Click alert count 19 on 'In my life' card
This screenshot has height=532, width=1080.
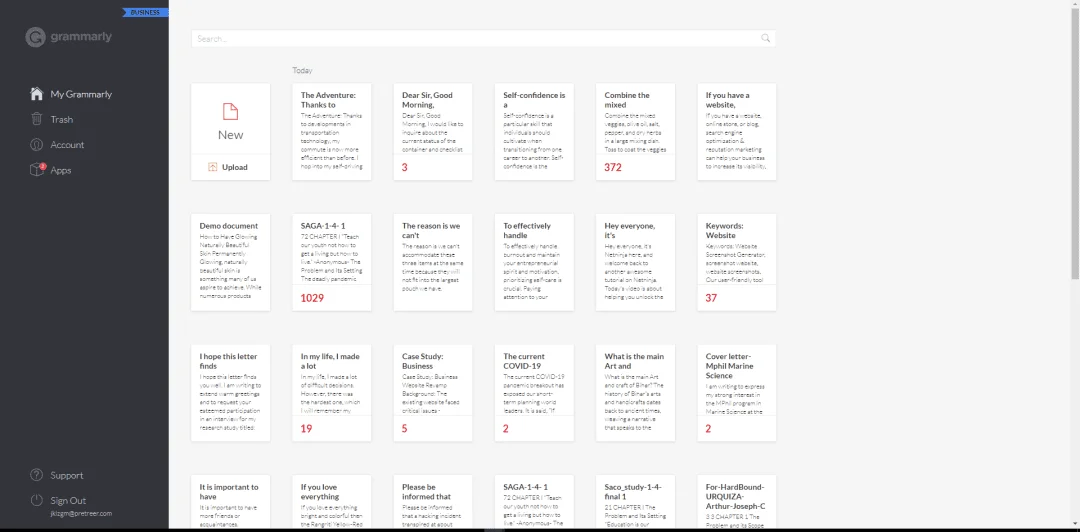[x=307, y=429]
